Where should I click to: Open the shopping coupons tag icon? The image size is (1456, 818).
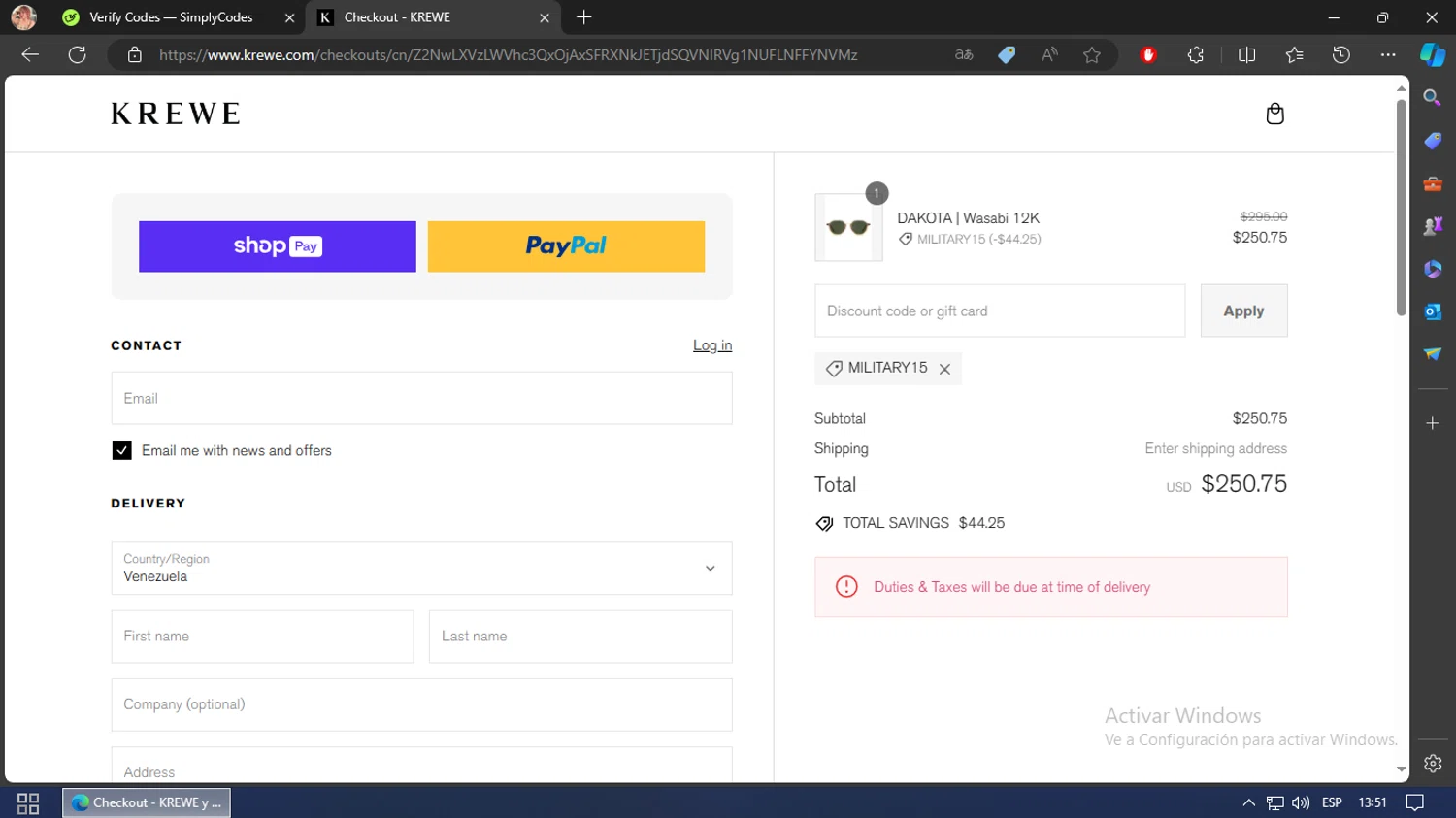1007,55
